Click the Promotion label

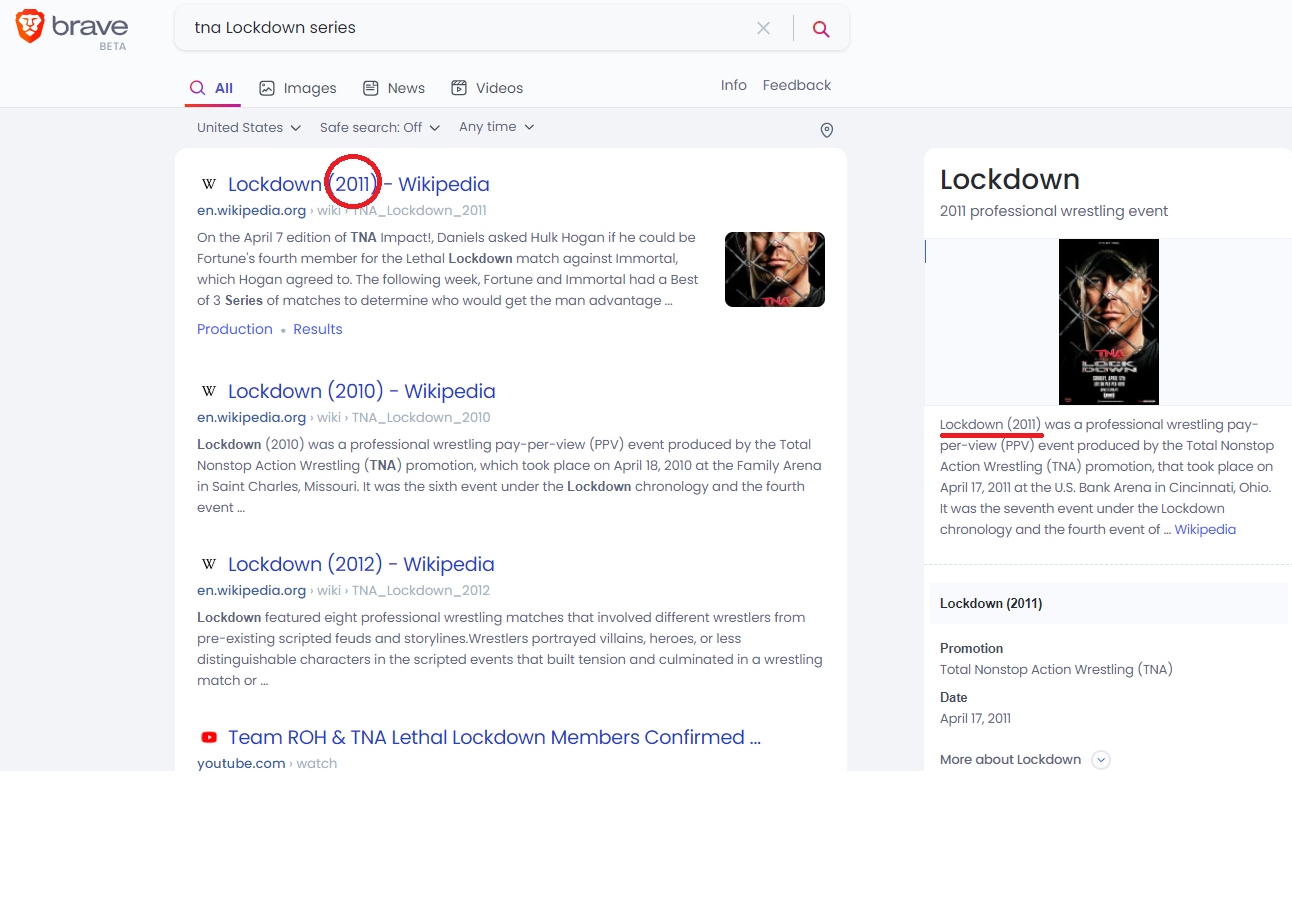(x=971, y=648)
